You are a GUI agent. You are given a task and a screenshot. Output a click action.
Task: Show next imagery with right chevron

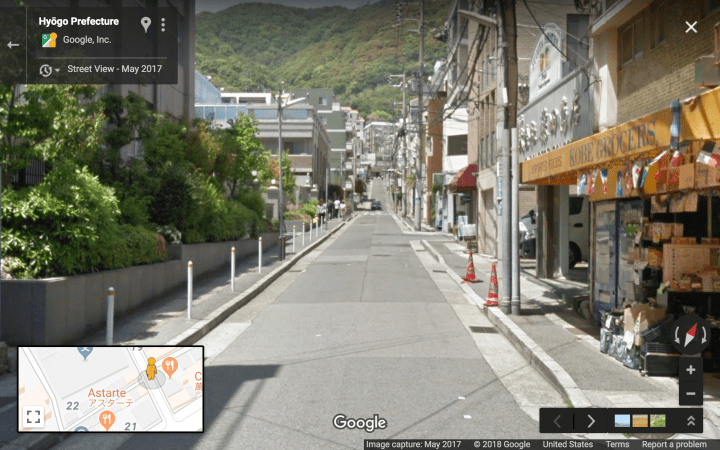pyautogui.click(x=591, y=421)
